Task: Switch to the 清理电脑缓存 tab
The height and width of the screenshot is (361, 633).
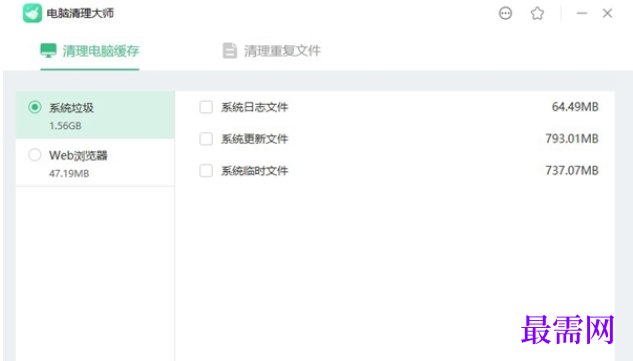Action: point(90,51)
